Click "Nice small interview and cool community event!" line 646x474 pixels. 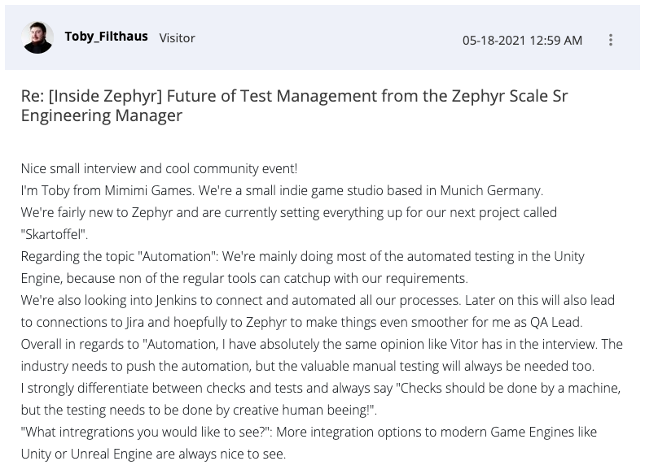(159, 168)
